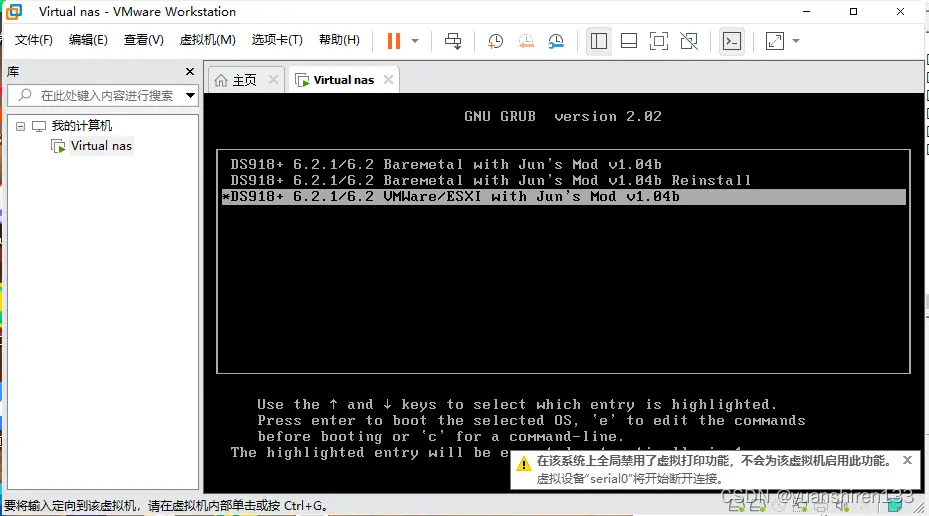Dismiss the virtual printing notification popup

coord(907,461)
